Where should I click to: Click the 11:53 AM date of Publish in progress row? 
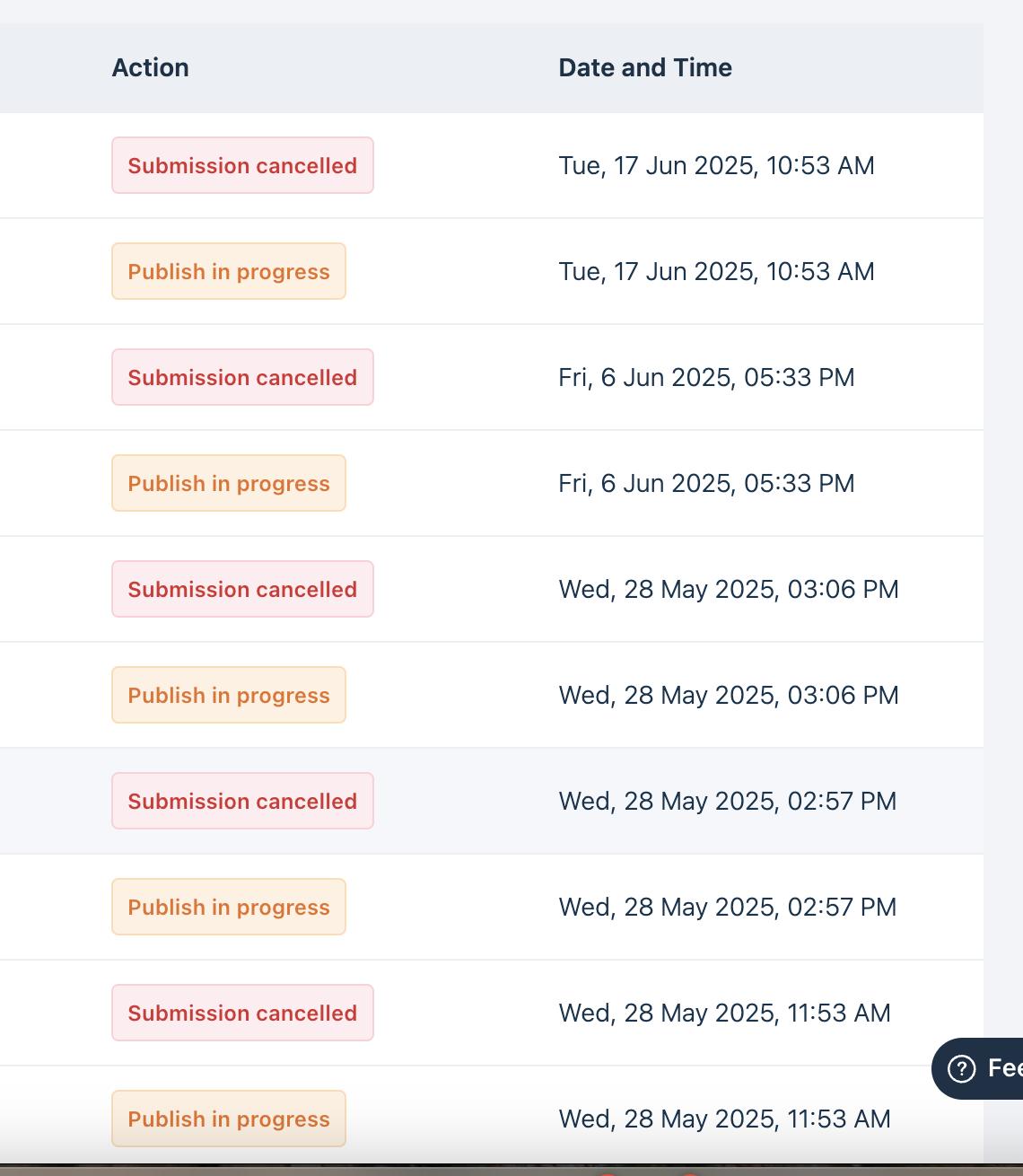pos(724,1119)
